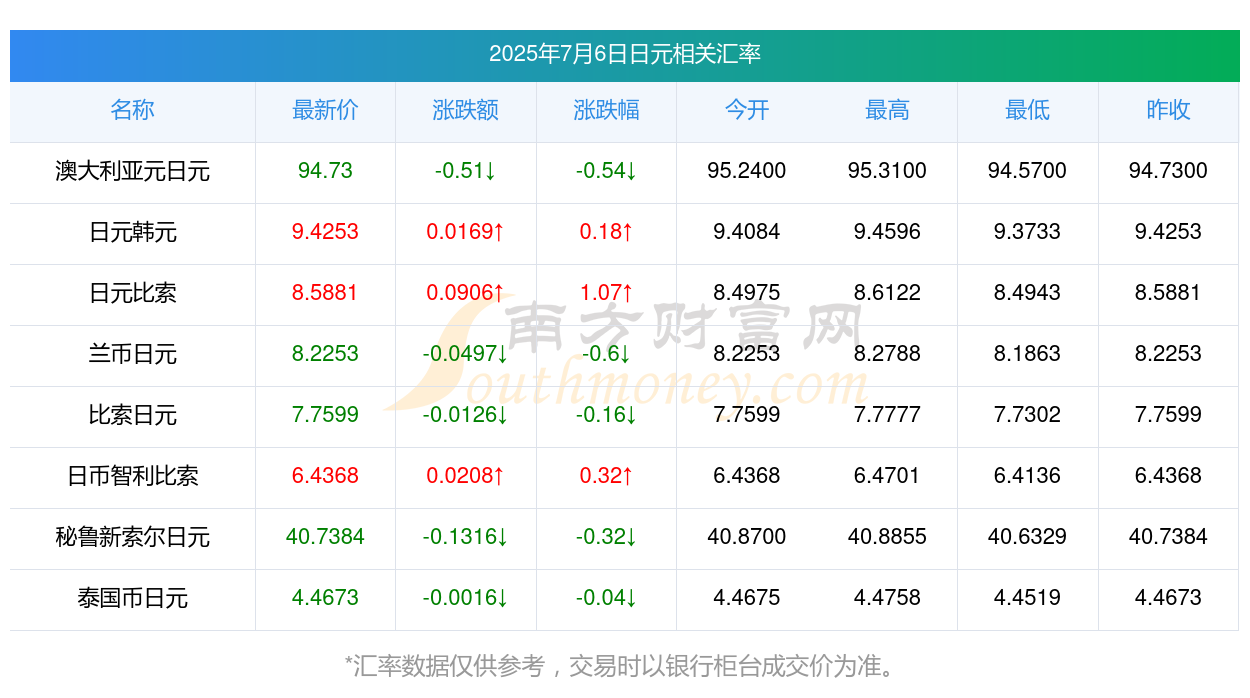Click change percent 0.32↑

[x=606, y=476]
